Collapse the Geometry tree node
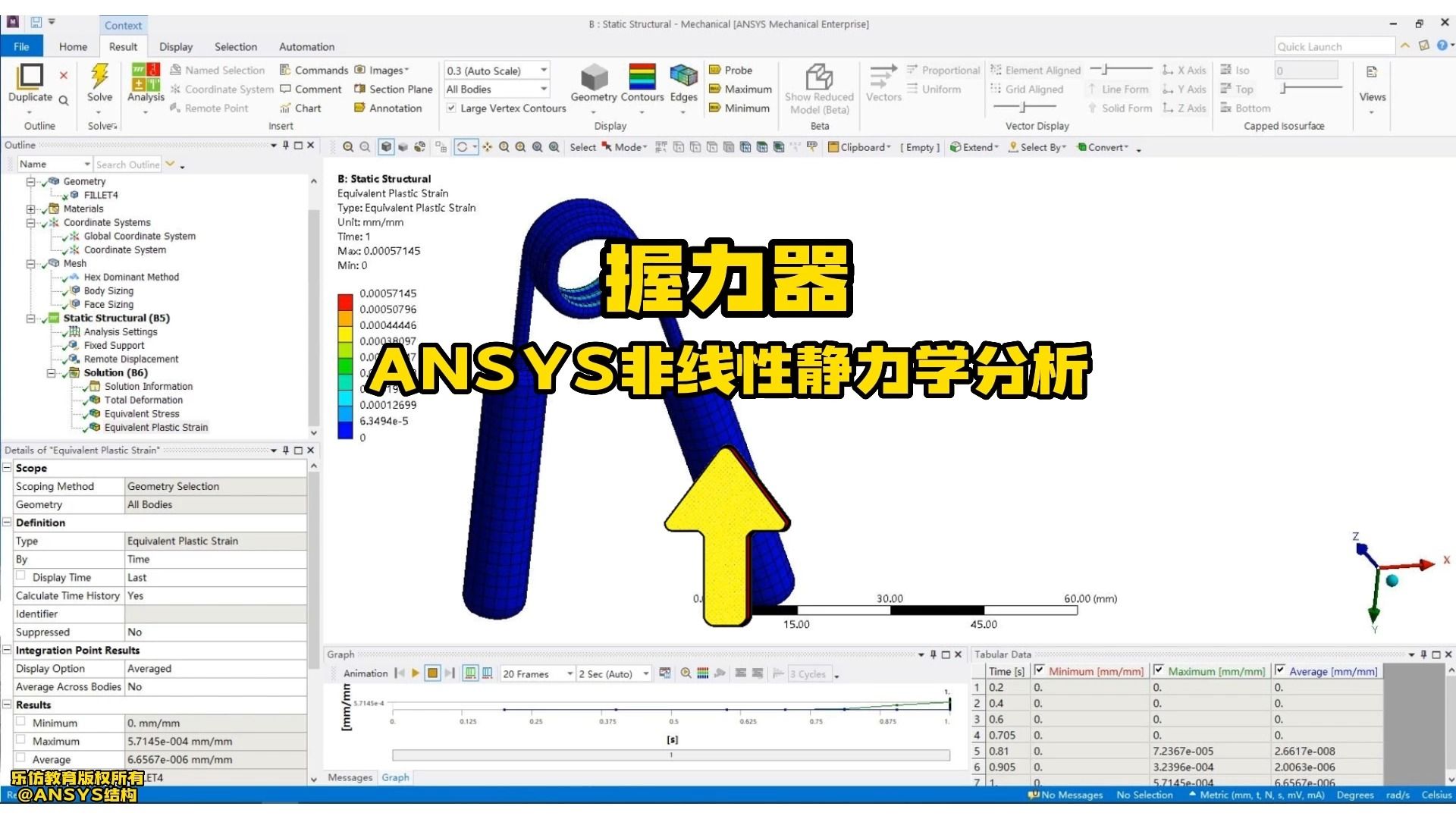Image resolution: width=1456 pixels, height=819 pixels. [30, 181]
